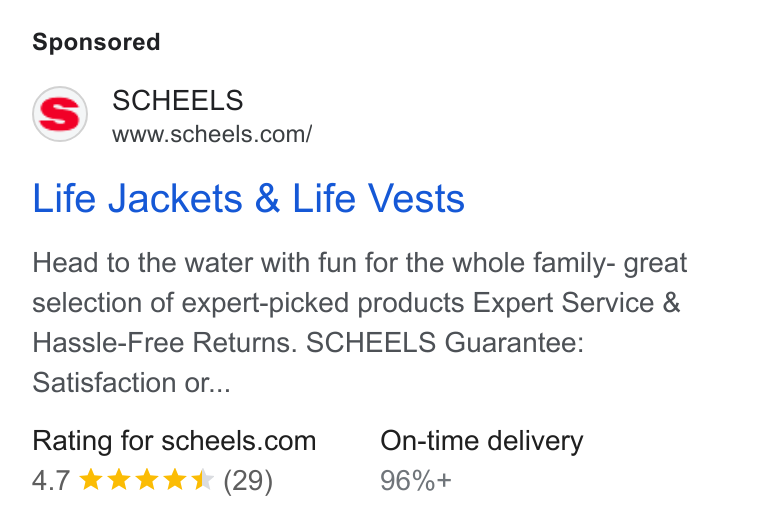Click the second gold rating star
This screenshot has width=760, height=524.
(119, 480)
